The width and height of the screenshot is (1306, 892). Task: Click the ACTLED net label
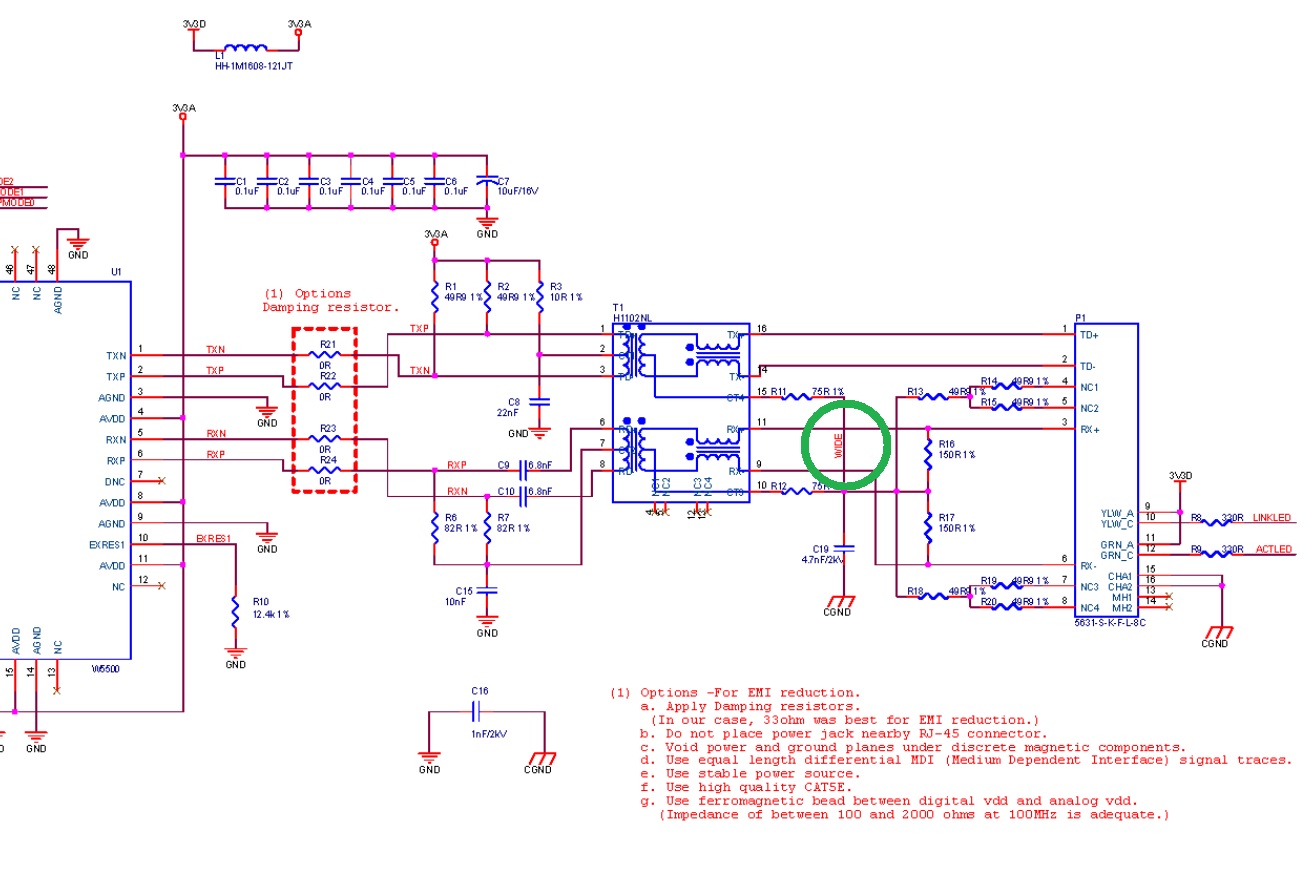pyautogui.click(x=1272, y=549)
